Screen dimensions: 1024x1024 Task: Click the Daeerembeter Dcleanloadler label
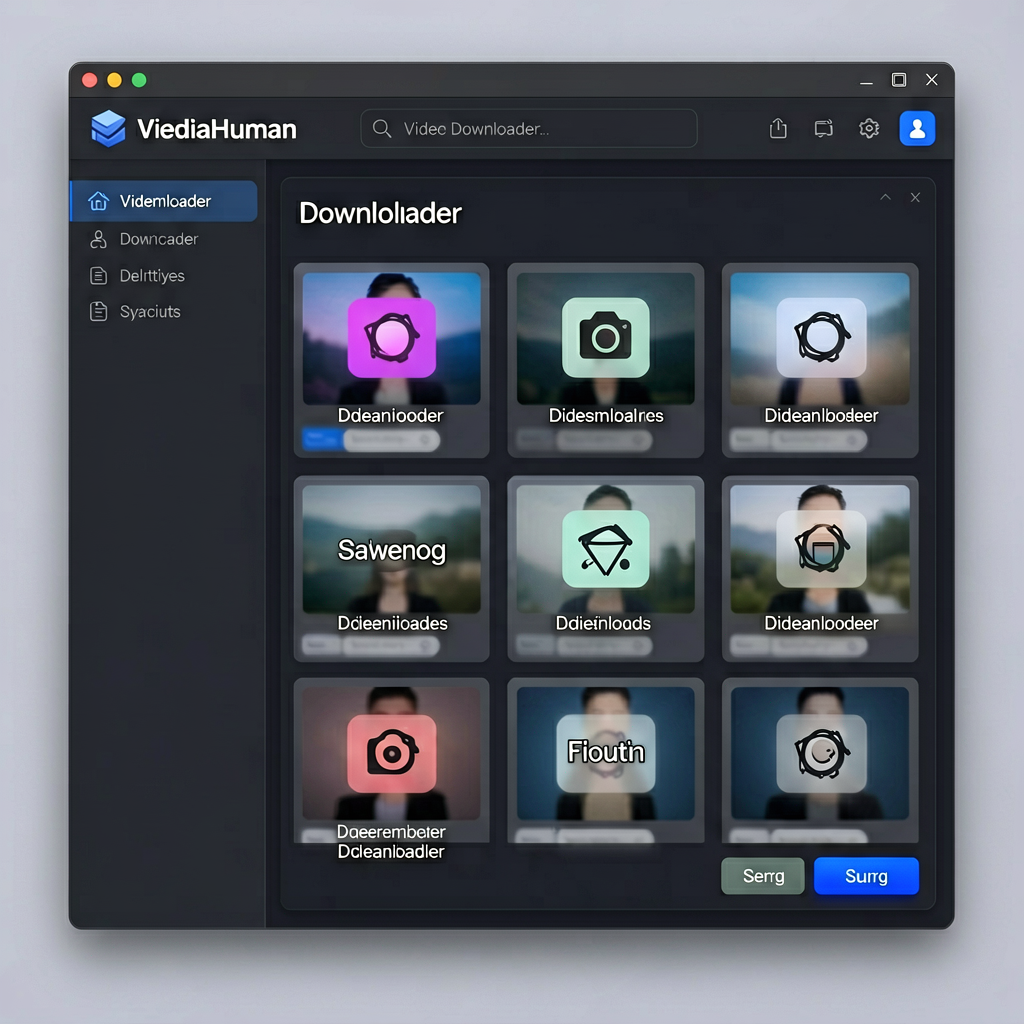pos(391,841)
